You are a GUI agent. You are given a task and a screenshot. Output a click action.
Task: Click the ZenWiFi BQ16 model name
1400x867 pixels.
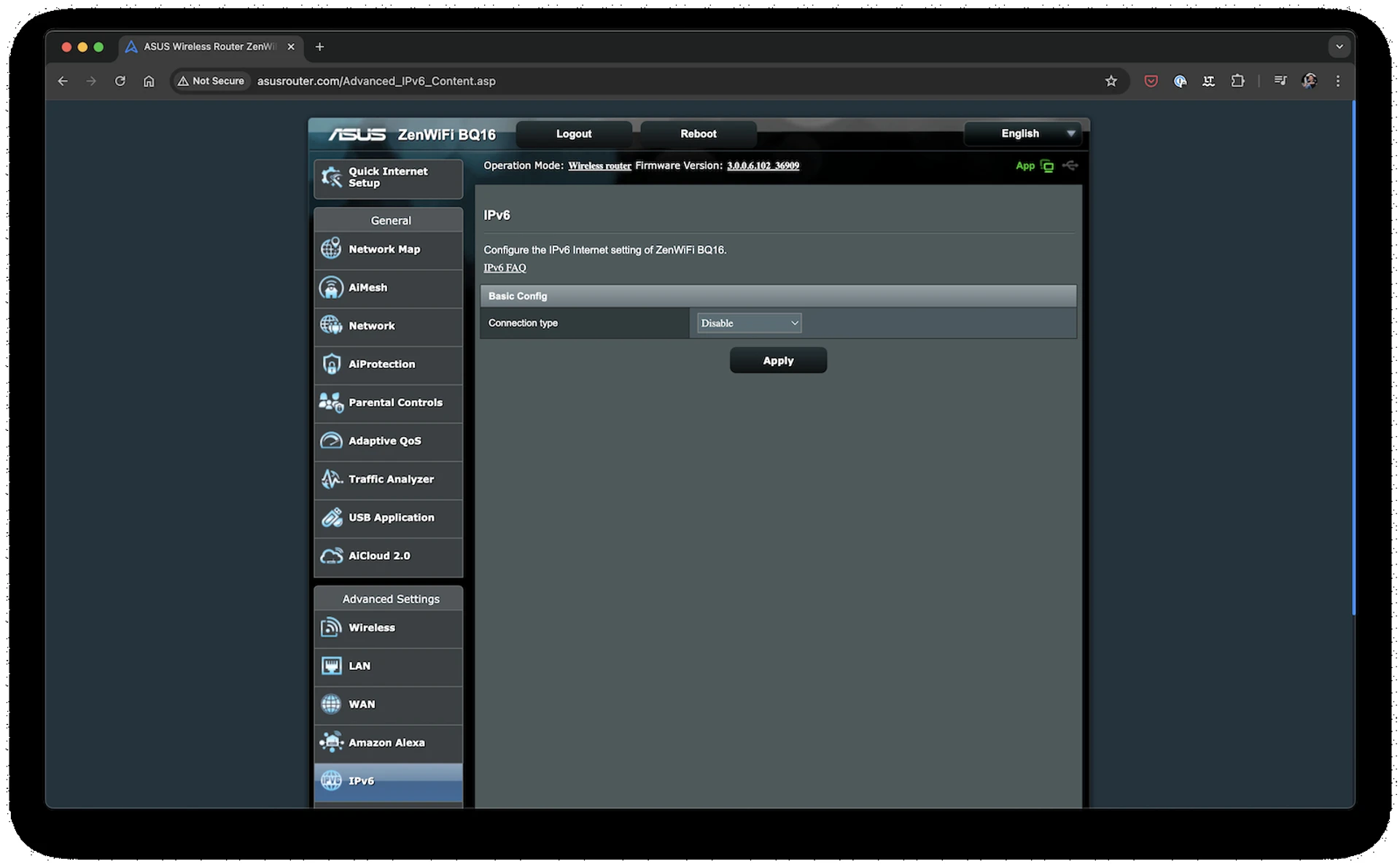point(446,135)
